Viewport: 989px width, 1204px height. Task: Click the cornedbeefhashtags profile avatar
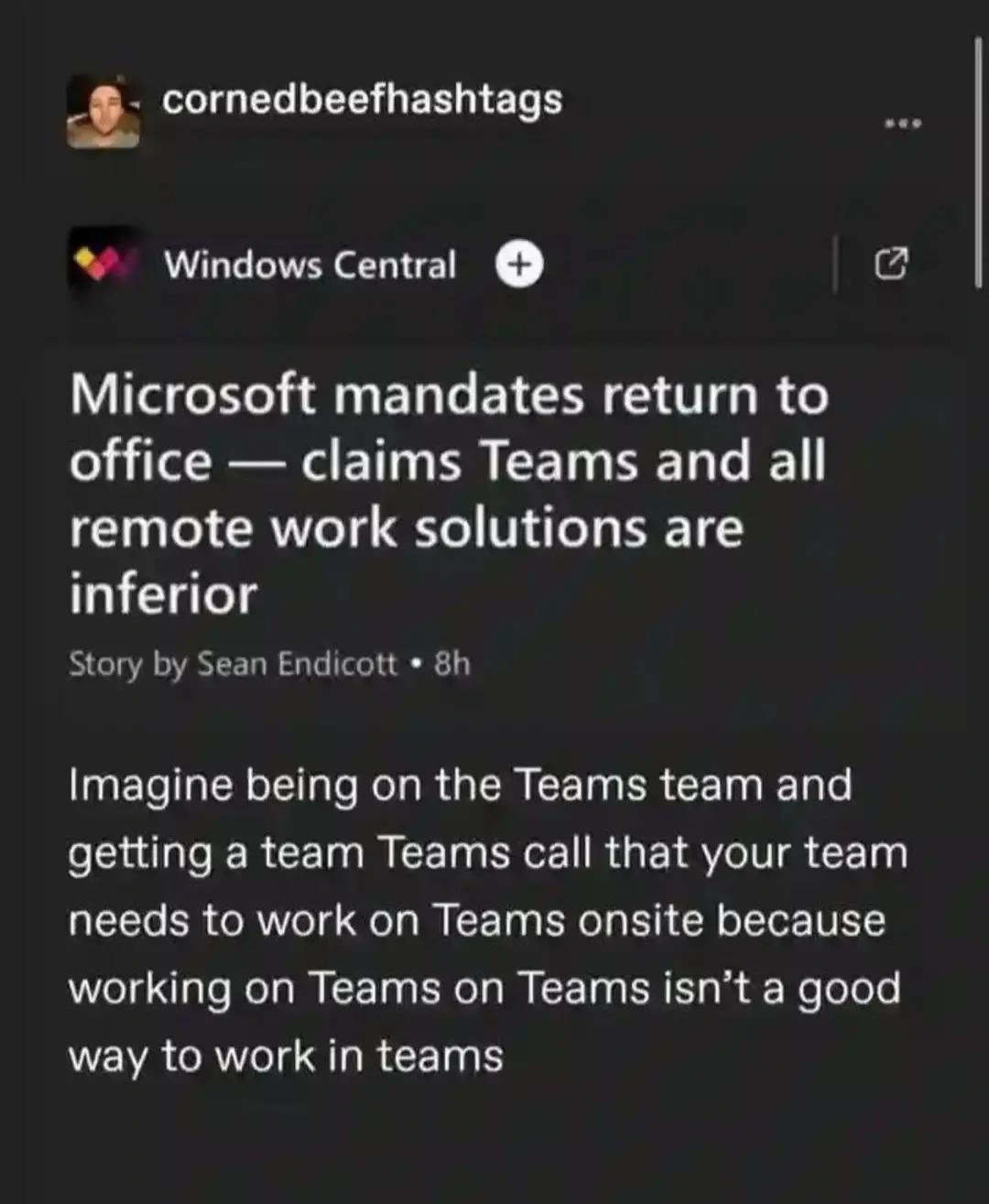[x=103, y=111]
